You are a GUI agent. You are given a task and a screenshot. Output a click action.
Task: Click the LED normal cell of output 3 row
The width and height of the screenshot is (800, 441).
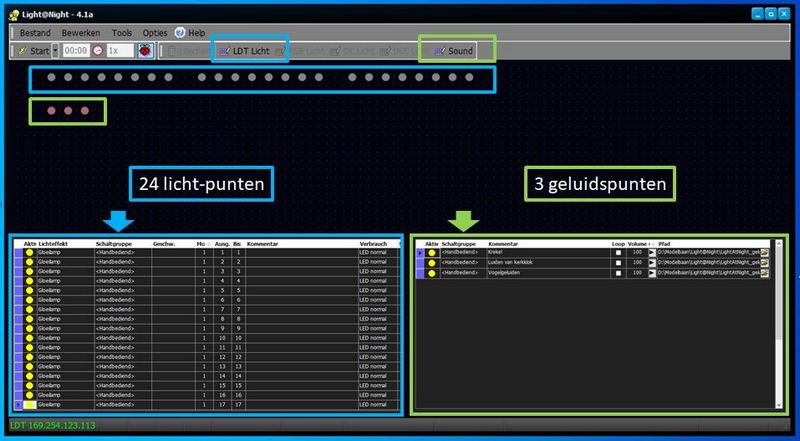pyautogui.click(x=378, y=272)
